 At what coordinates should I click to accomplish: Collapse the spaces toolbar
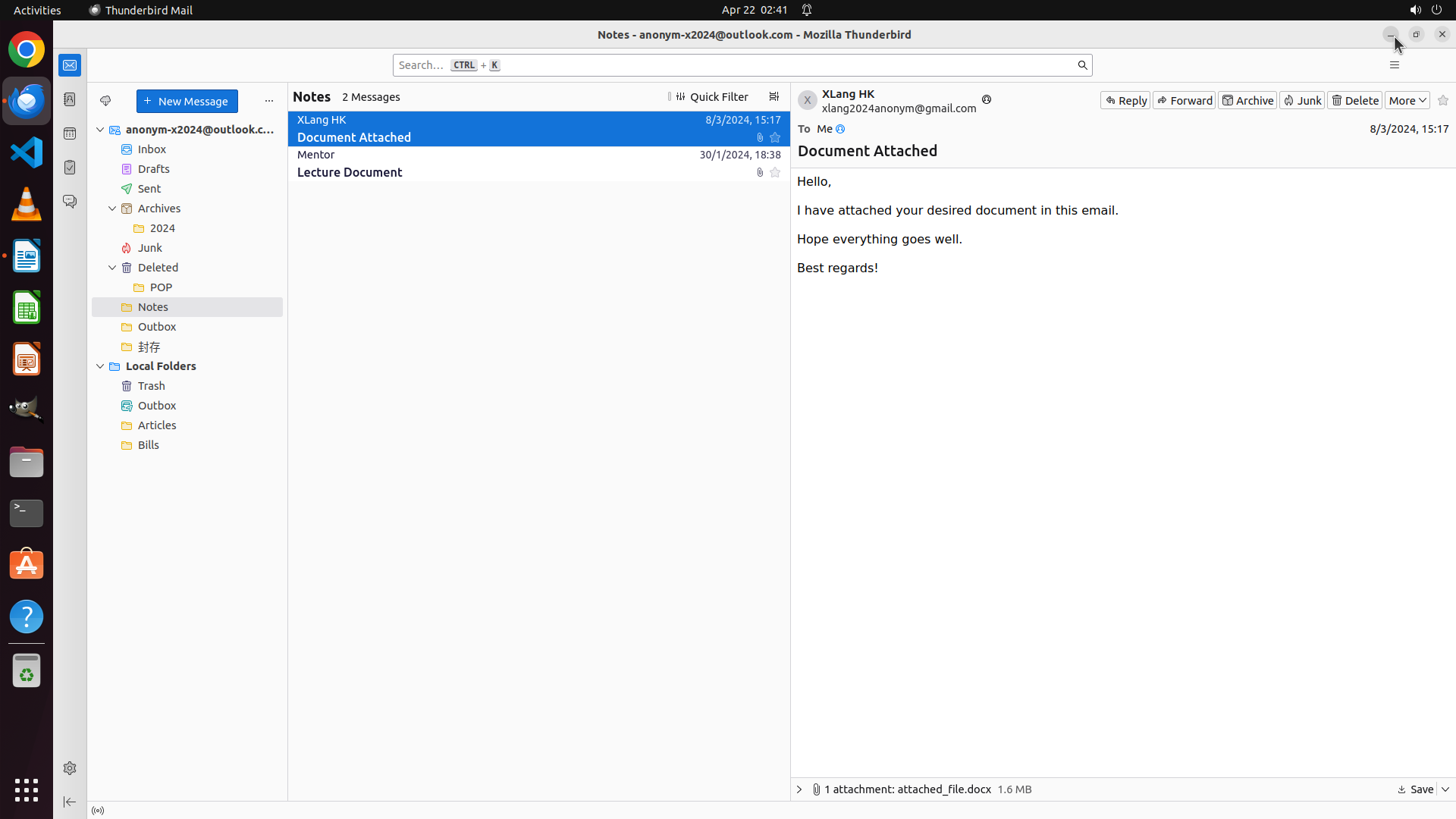pos(70,802)
